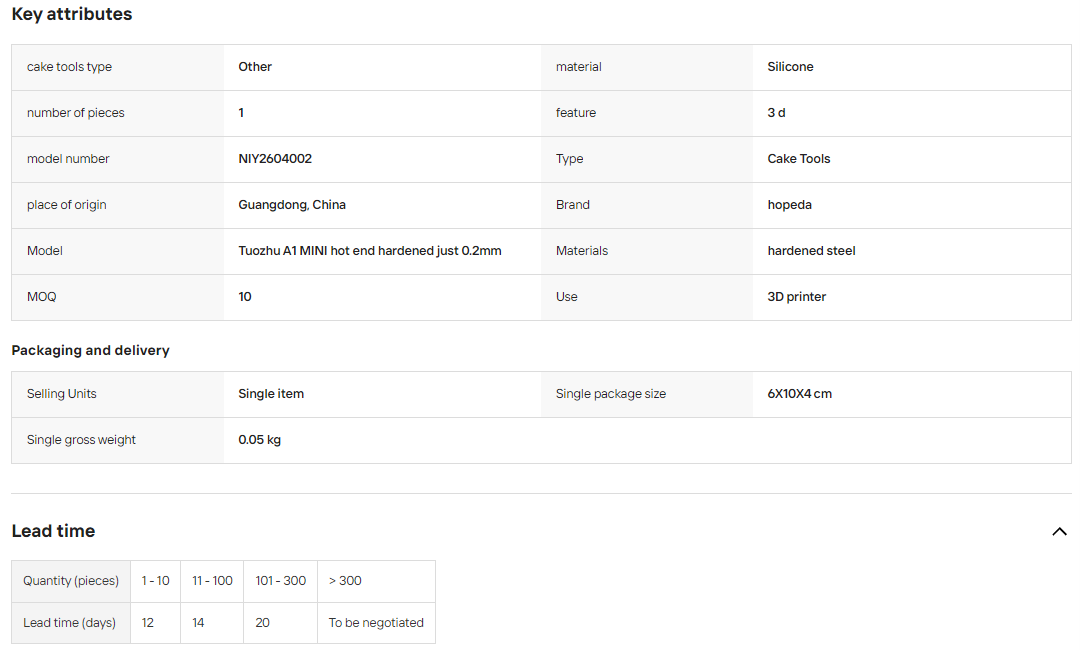This screenshot has height=650, width=1080.
Task: Click the 'model number' label
Action: pyautogui.click(x=68, y=159)
